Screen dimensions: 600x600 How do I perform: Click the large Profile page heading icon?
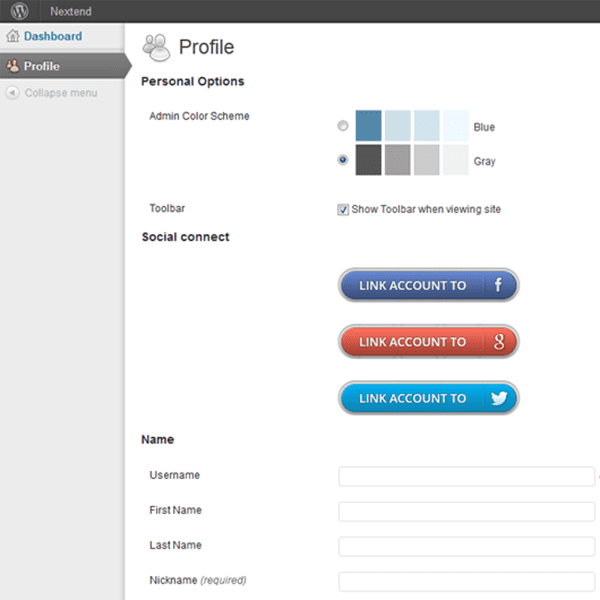[x=156, y=47]
